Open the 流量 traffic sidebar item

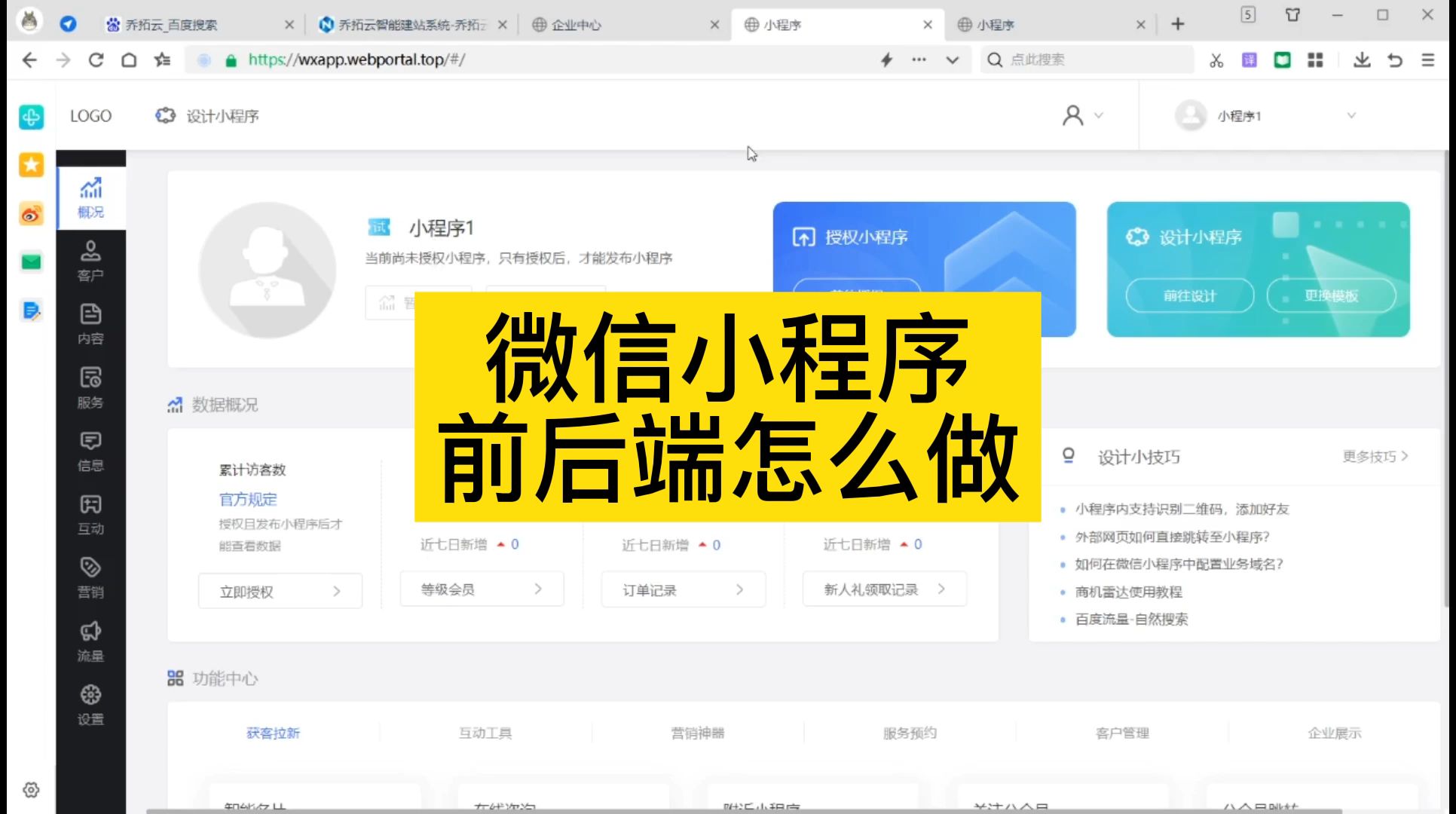tap(90, 642)
